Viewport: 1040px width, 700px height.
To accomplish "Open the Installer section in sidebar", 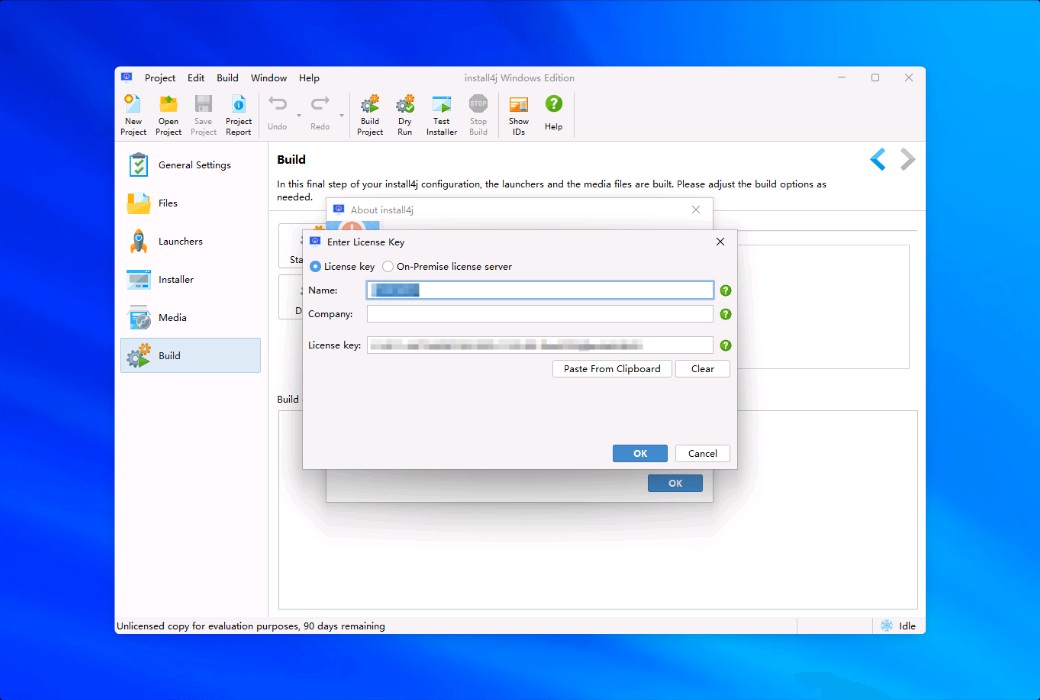I will click(190, 279).
